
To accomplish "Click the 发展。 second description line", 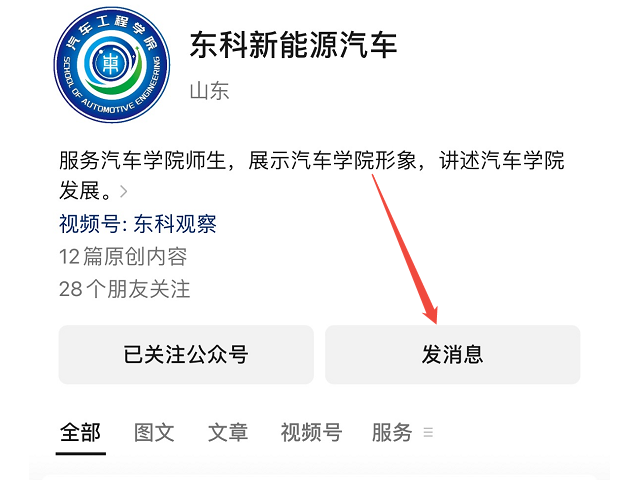I will (85, 191).
